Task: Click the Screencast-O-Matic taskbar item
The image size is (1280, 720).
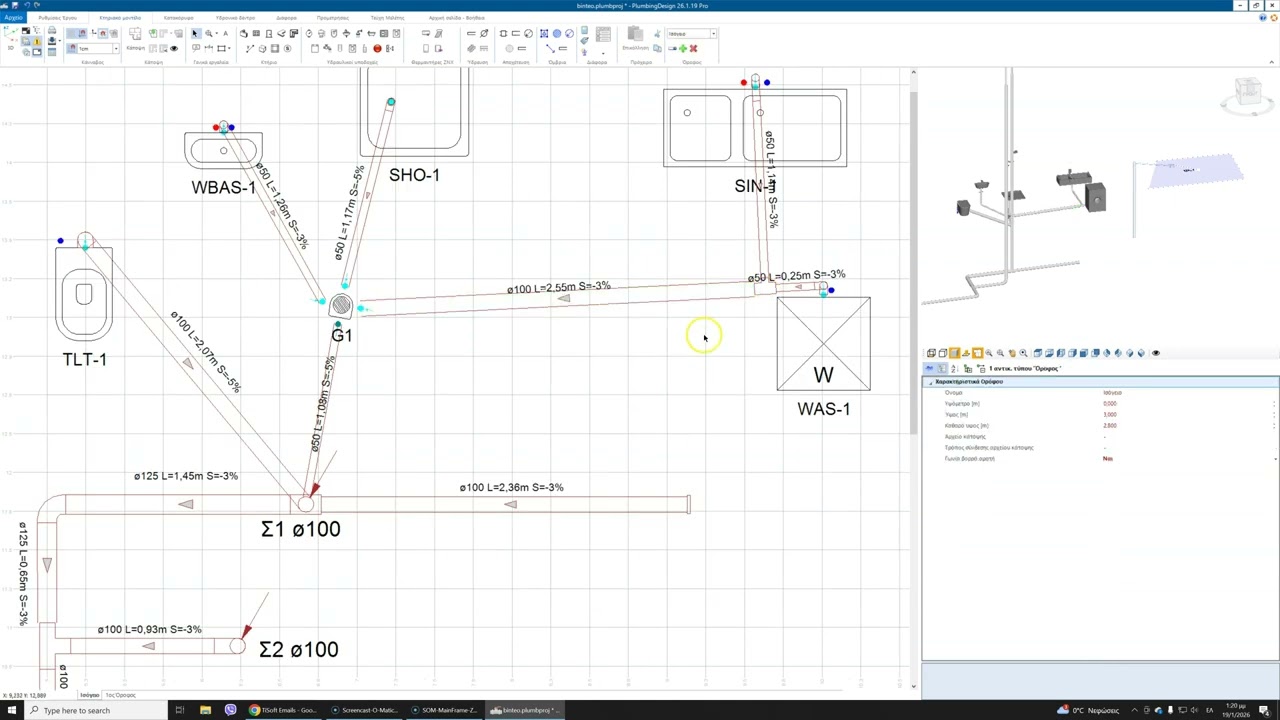Action: [365, 710]
